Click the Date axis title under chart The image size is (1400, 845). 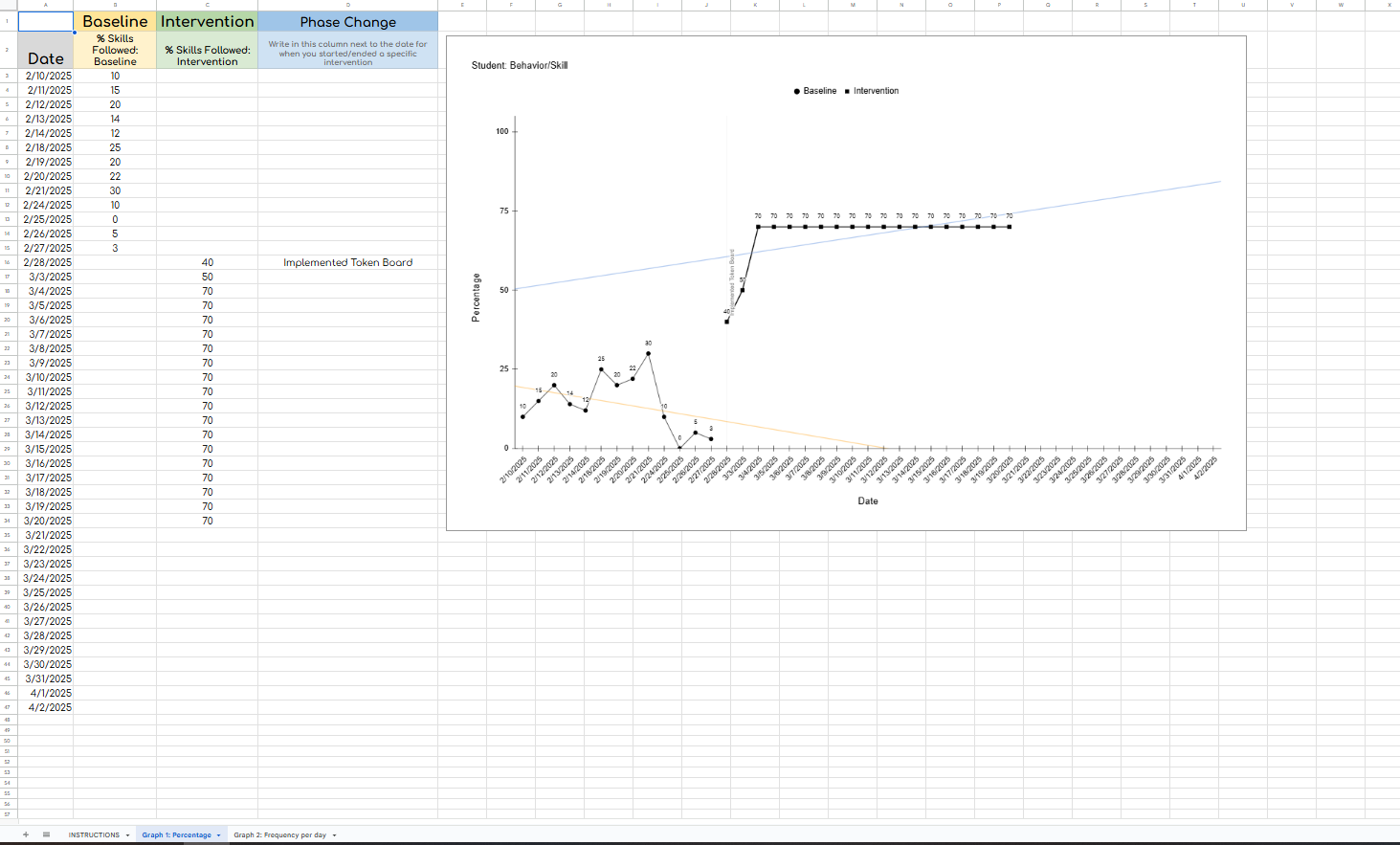click(868, 500)
